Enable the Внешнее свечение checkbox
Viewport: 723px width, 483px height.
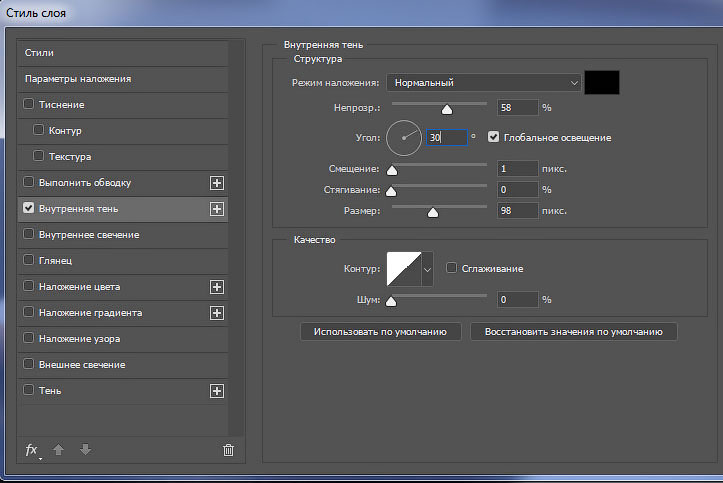[x=29, y=364]
